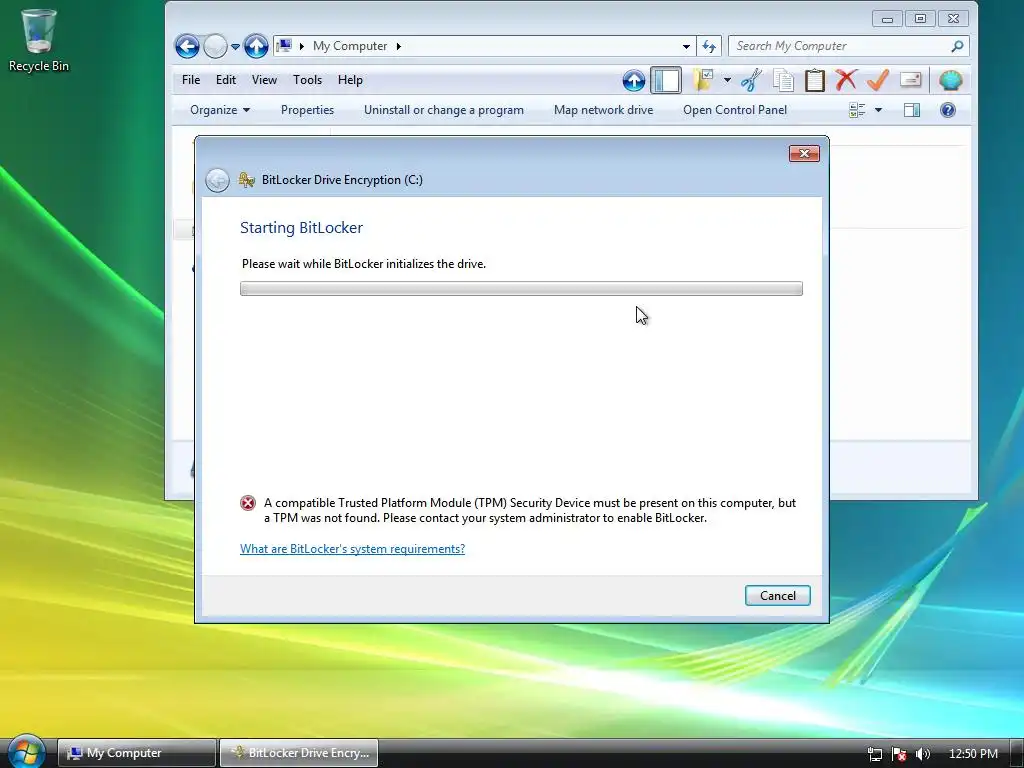The height and width of the screenshot is (768, 1024).
Task: Open What are BitLocker's system requirements link
Action: click(x=353, y=549)
